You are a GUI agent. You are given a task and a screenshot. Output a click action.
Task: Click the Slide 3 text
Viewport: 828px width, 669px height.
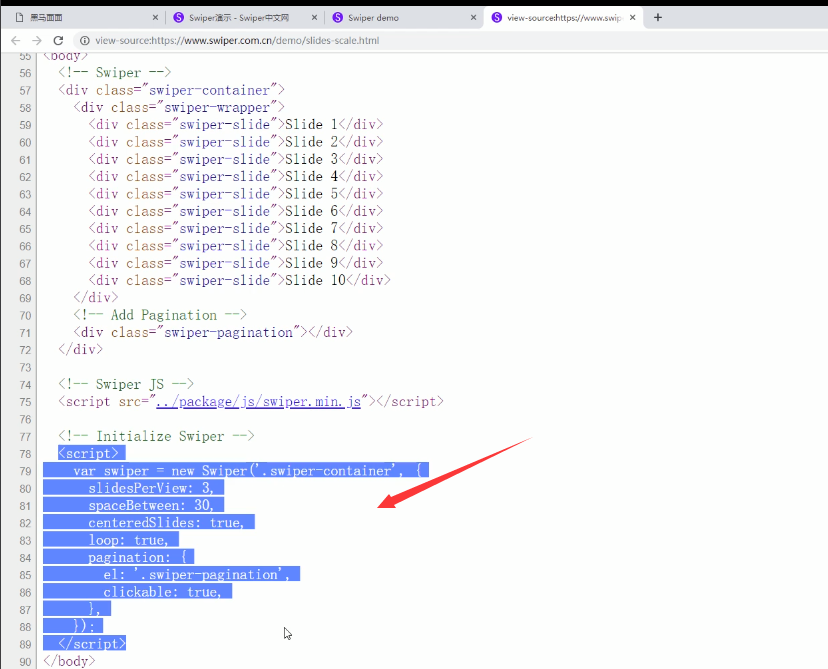click(312, 159)
